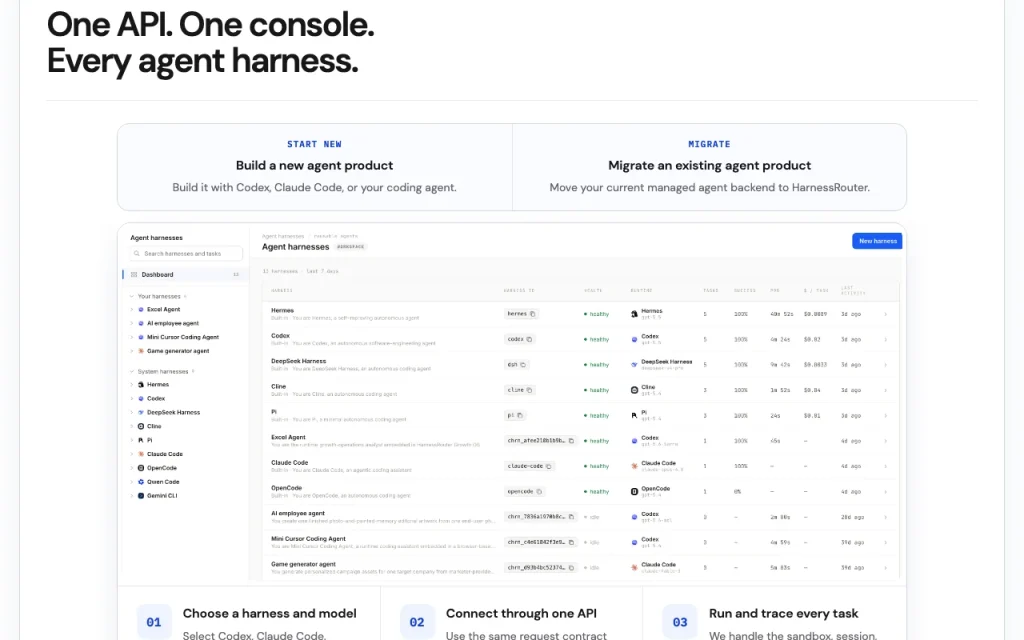Viewport: 1024px width, 640px height.
Task: Click the "Run and trace every task" heading
Action: pyautogui.click(x=784, y=613)
